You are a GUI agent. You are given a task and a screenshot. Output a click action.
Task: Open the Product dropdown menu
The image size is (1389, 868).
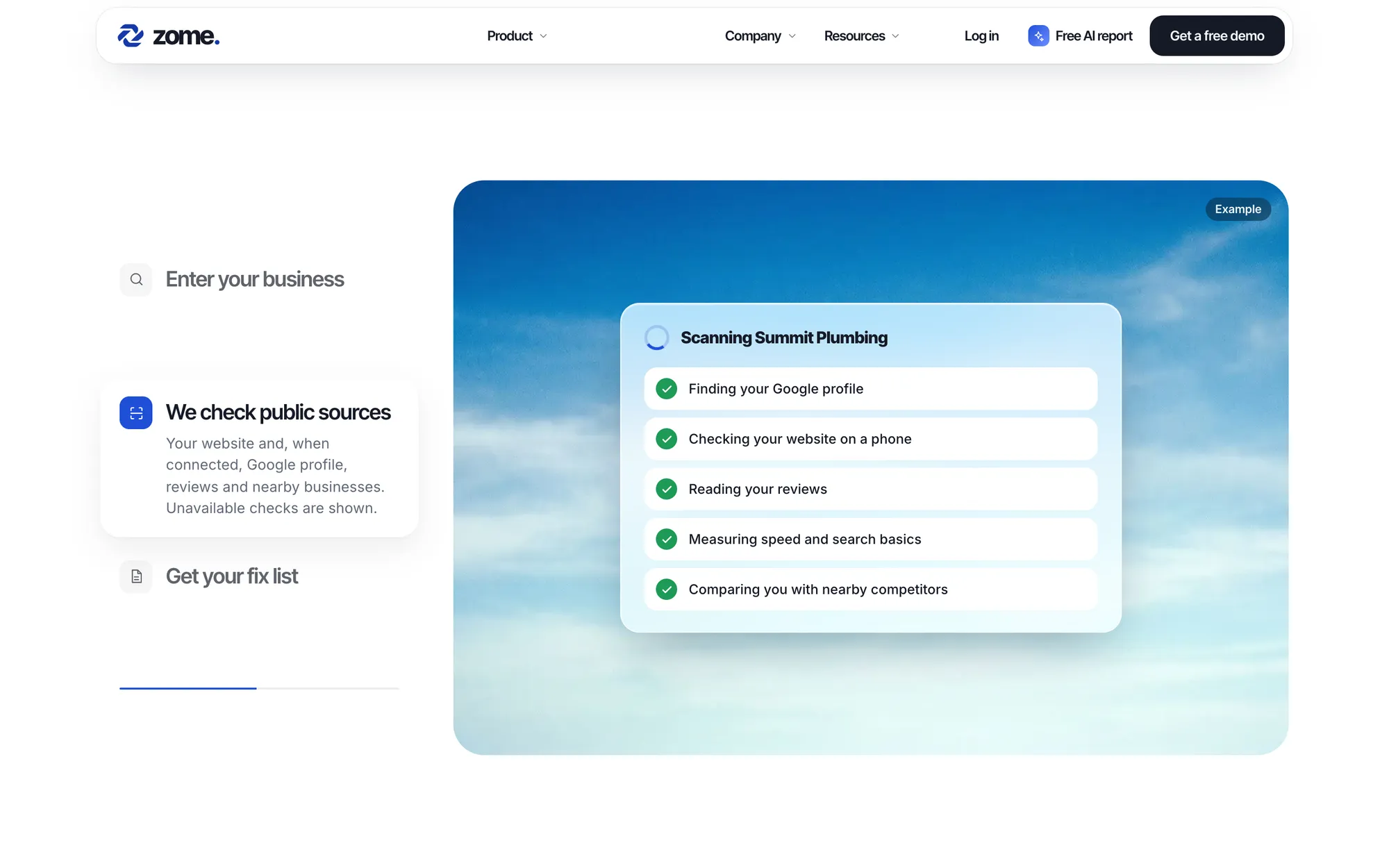tap(517, 35)
